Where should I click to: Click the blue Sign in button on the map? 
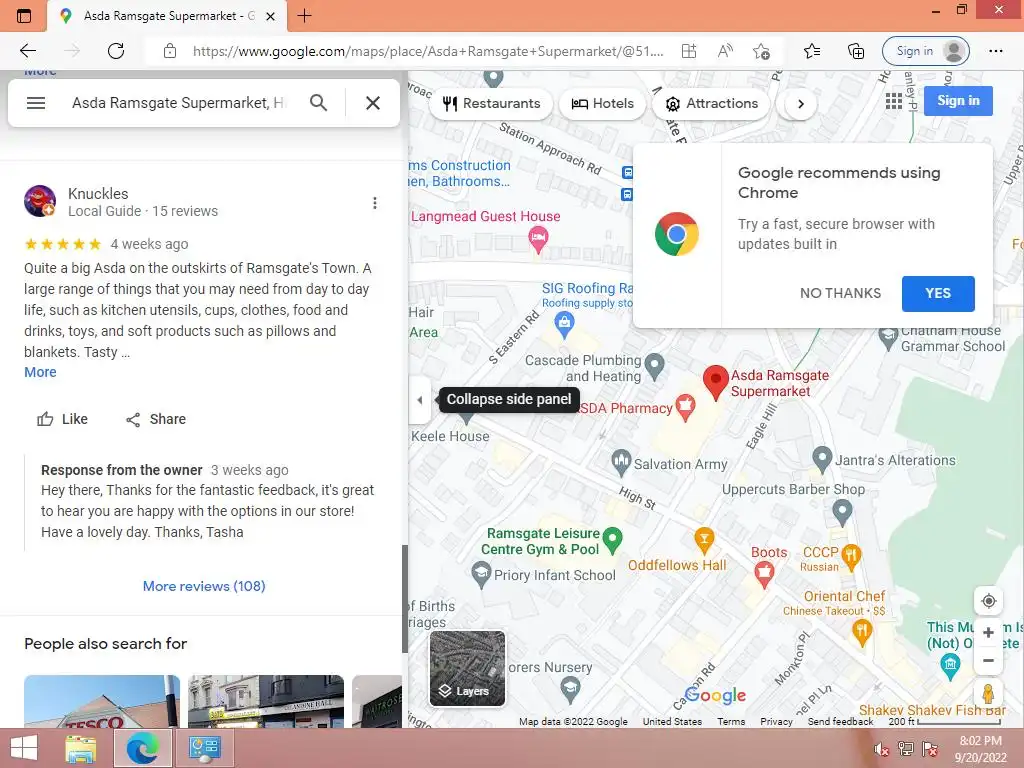[958, 101]
